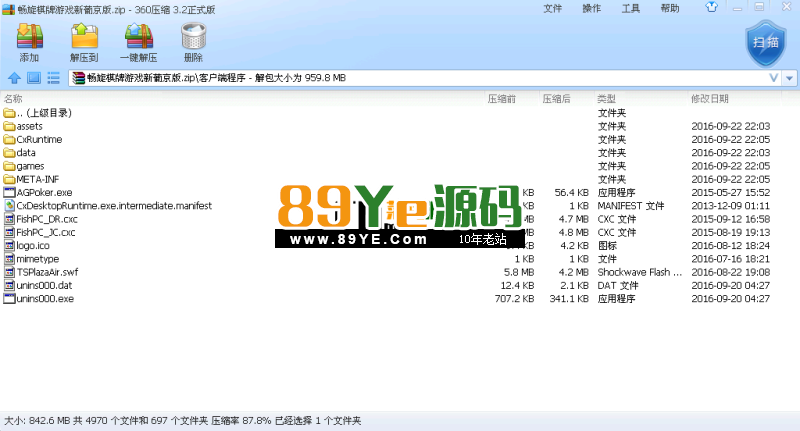
Task: Click the 707.2 KB size cell
Action: click(x=514, y=298)
